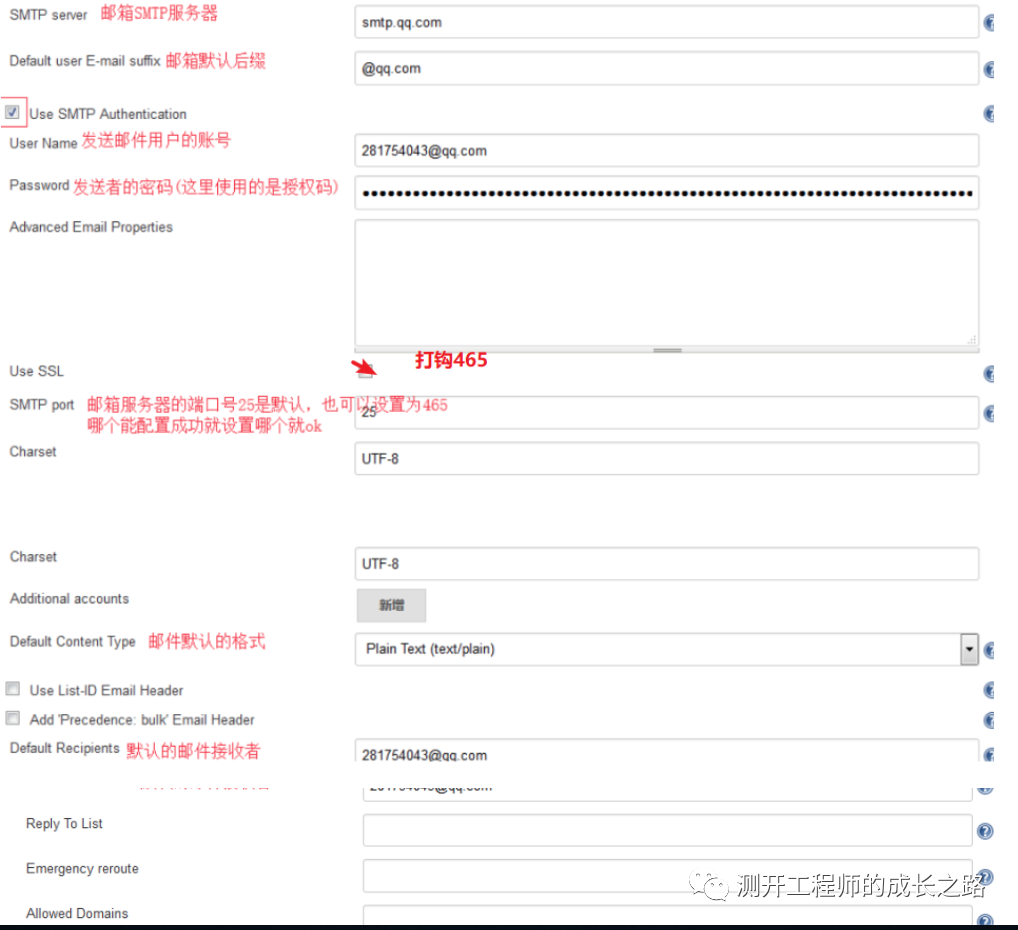Open help for Precedence bulk Email Header
1018x930 pixels.
coord(989,720)
